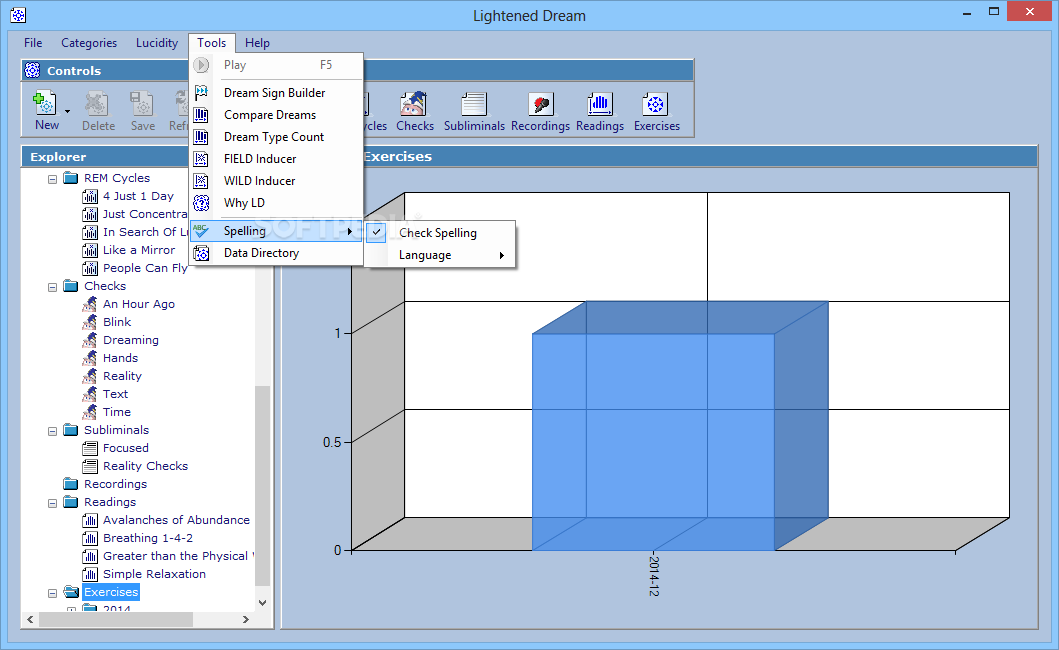The image size is (1059, 650).
Task: Toggle the Check Spelling option
Action: [x=438, y=233]
